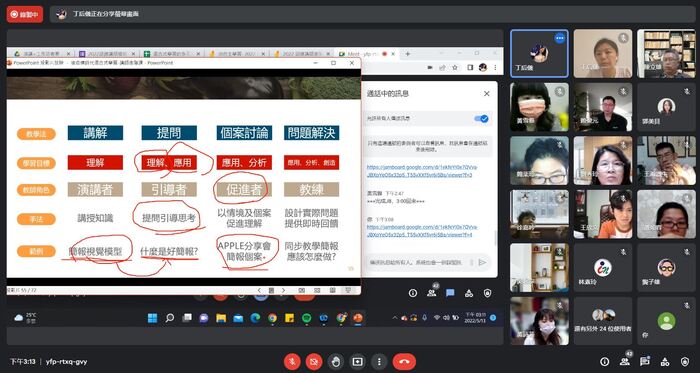Leave the call with the red hang-up button
Viewport: 700px width, 373px height.
click(x=404, y=361)
